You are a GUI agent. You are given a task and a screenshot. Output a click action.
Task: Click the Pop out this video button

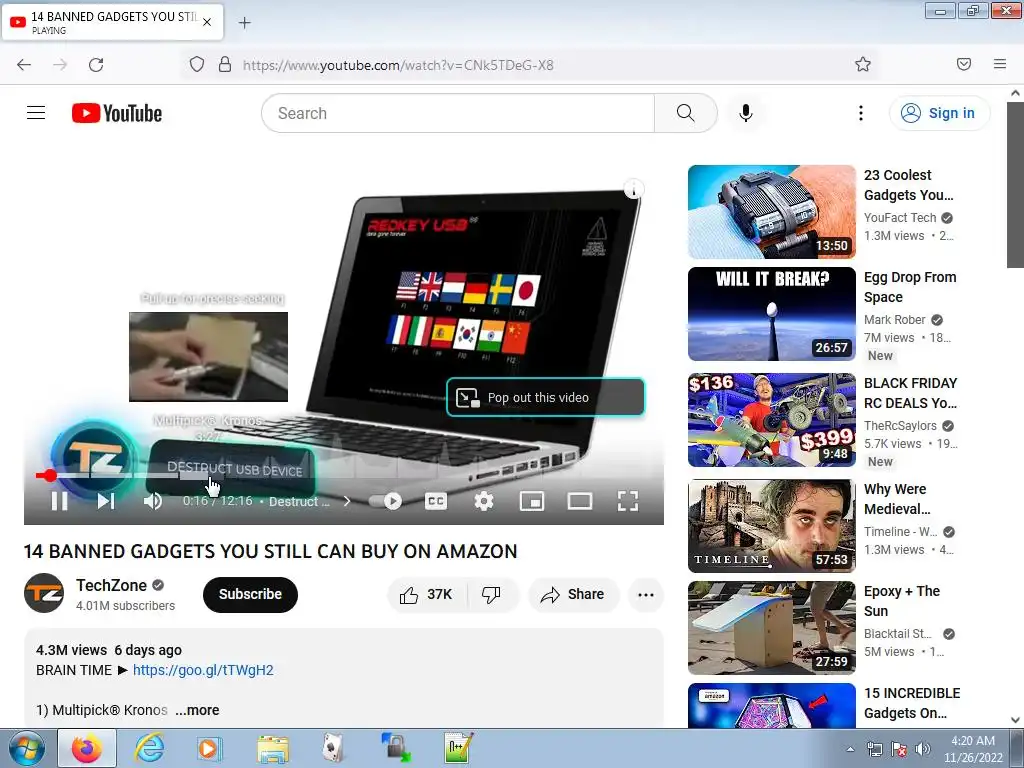[x=545, y=397]
